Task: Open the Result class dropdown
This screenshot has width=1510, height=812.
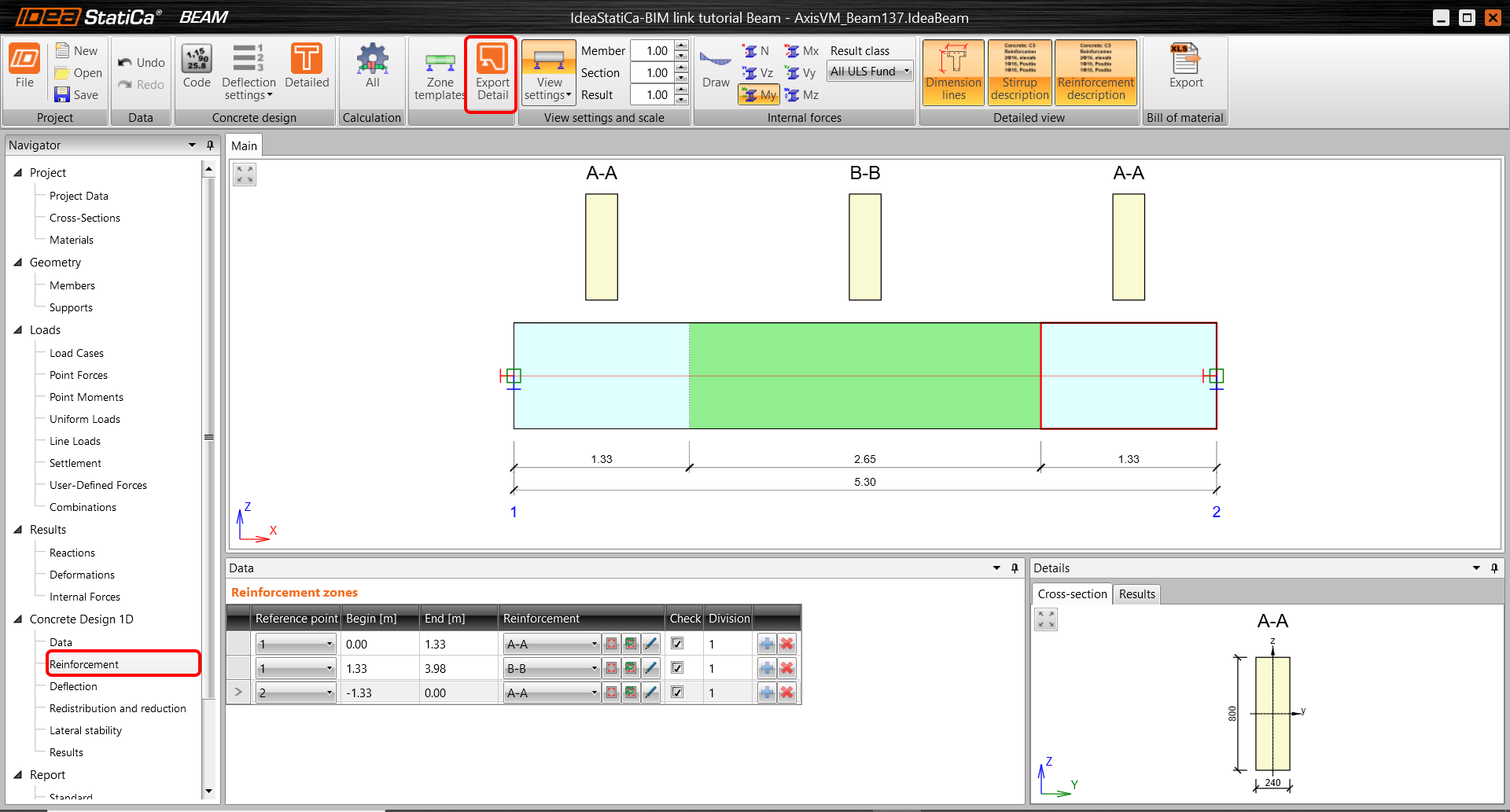Action: (x=870, y=72)
